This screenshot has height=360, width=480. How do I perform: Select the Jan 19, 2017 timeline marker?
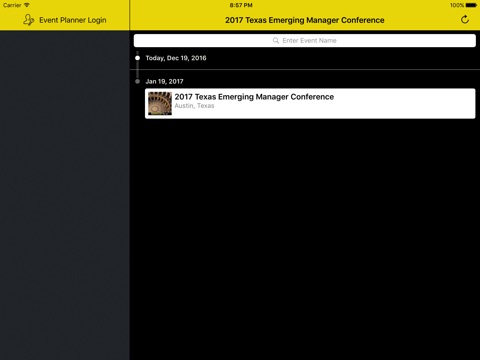tap(137, 81)
